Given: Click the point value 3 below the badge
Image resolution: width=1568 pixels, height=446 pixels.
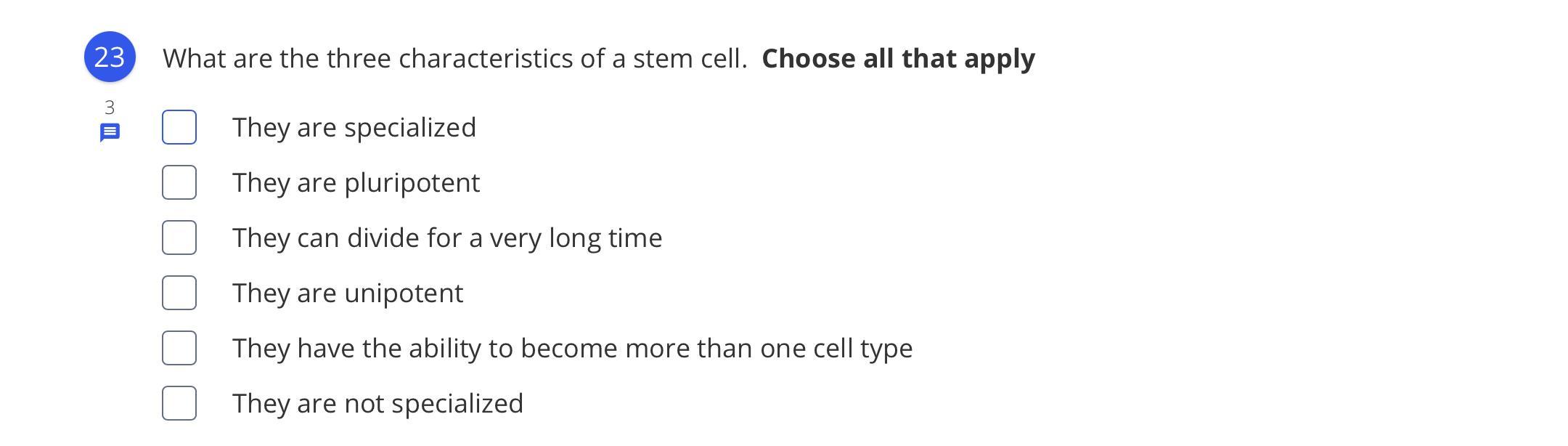Looking at the screenshot, I should point(110,108).
